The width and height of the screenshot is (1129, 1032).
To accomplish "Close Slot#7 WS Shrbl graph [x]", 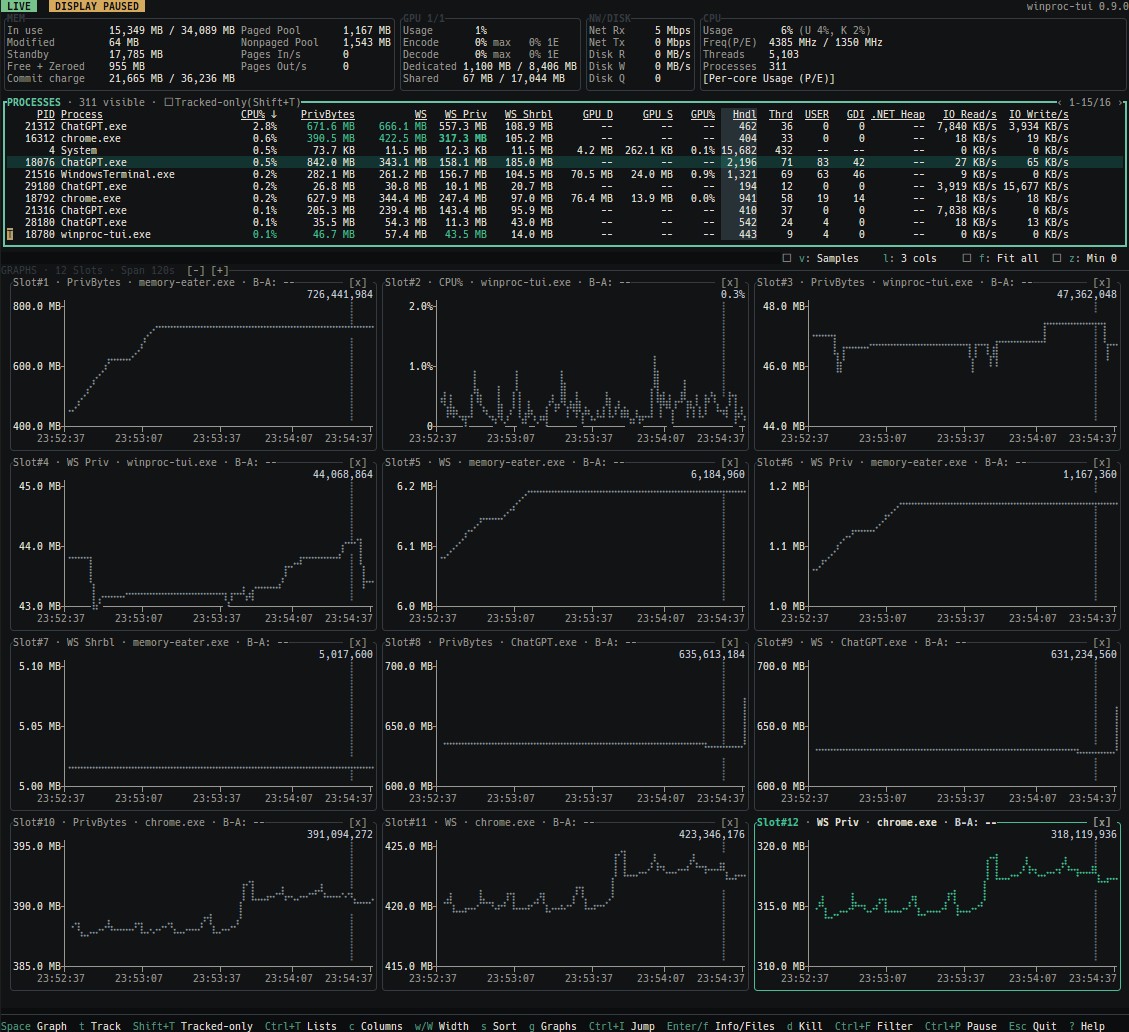I will click(358, 642).
